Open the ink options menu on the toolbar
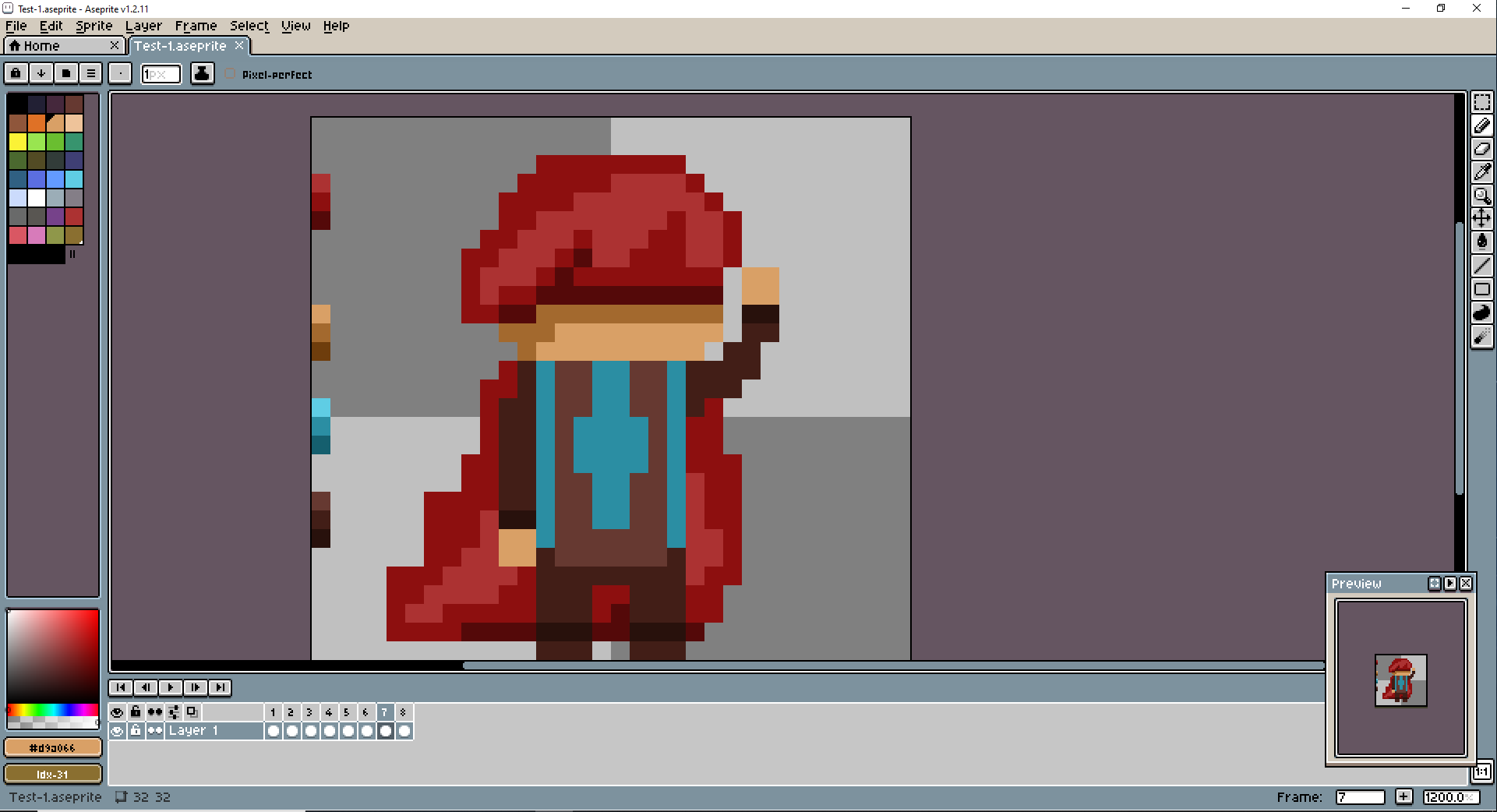 coord(202,72)
